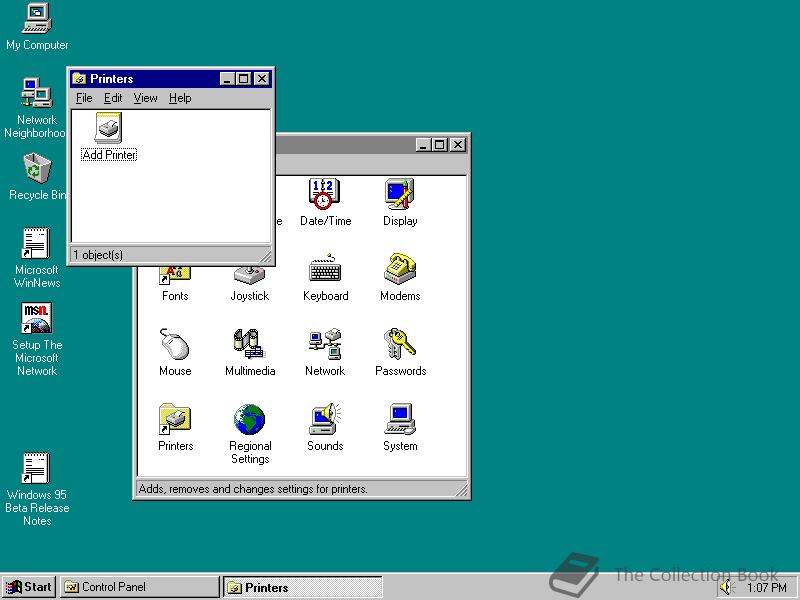Click the Control Panel window resize grip

click(461, 489)
